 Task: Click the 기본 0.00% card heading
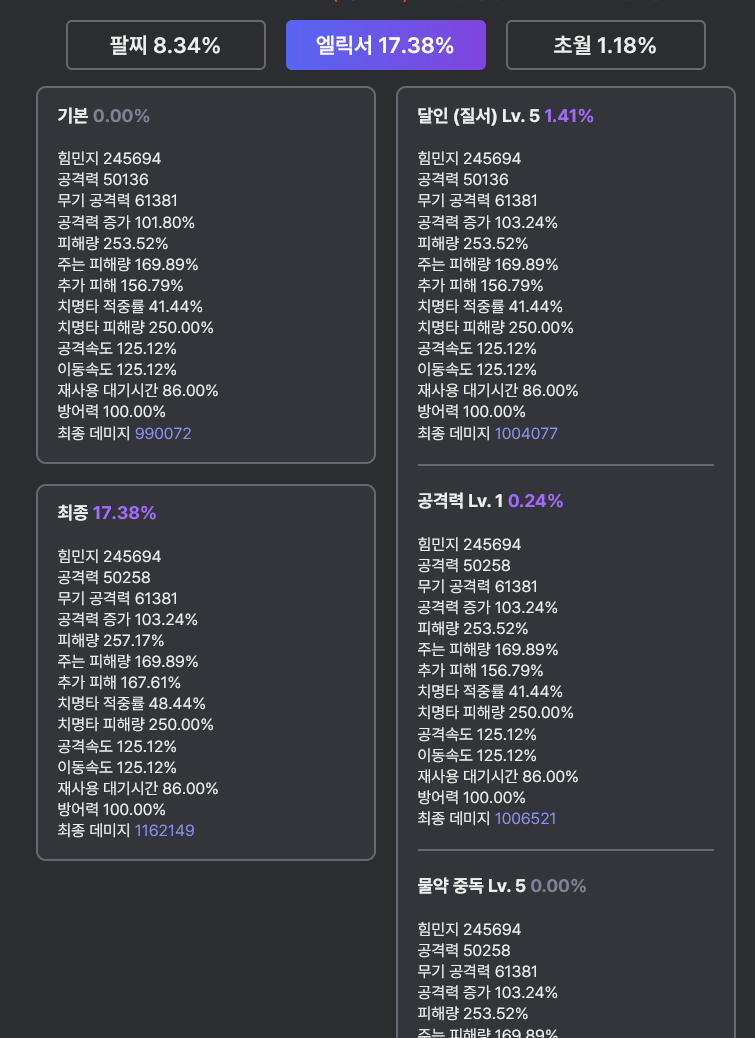(x=104, y=116)
